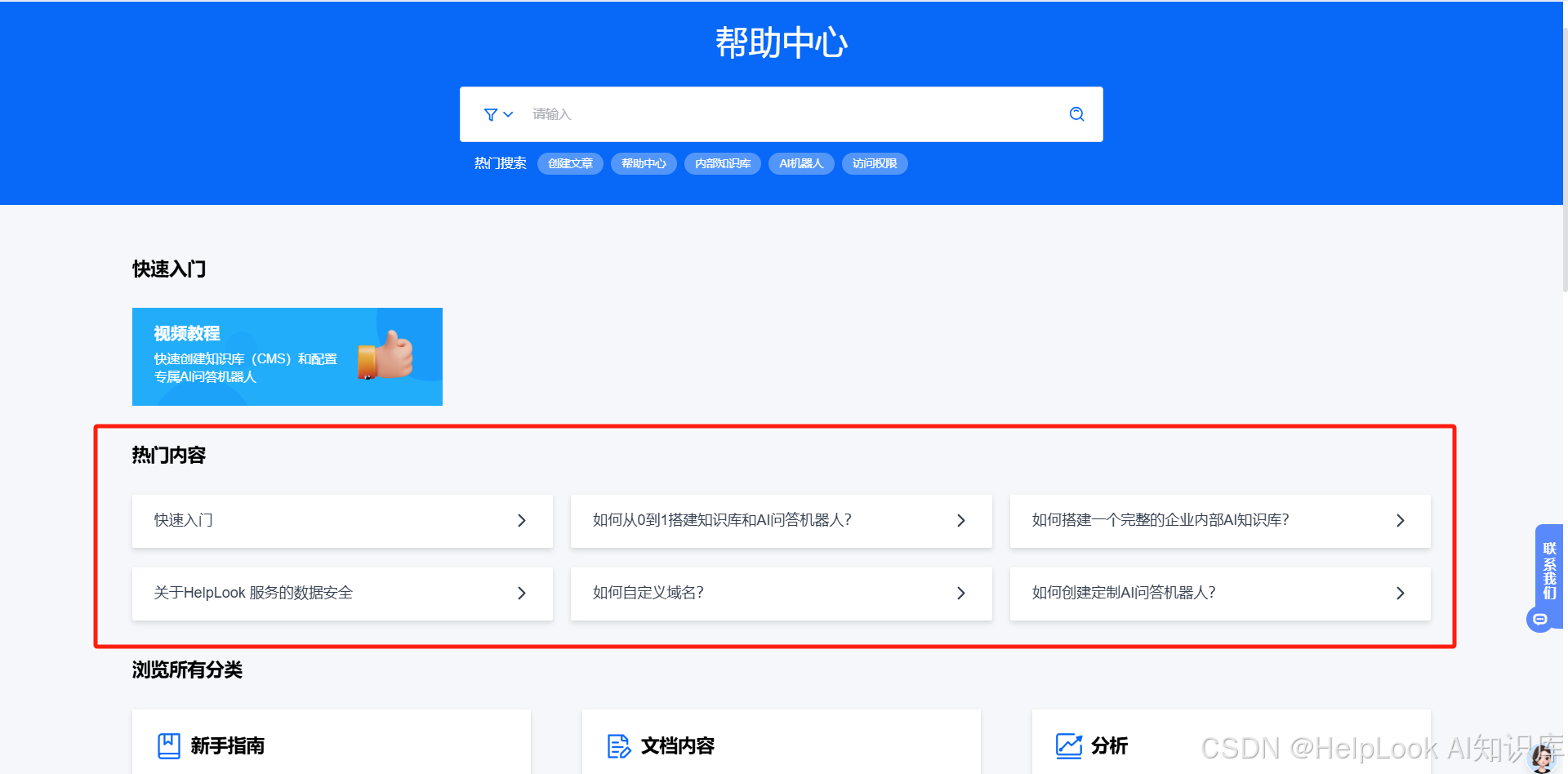This screenshot has width=1568, height=774.
Task: Open 如何创建定制AI问答机器人 article
Action: tap(1220, 594)
